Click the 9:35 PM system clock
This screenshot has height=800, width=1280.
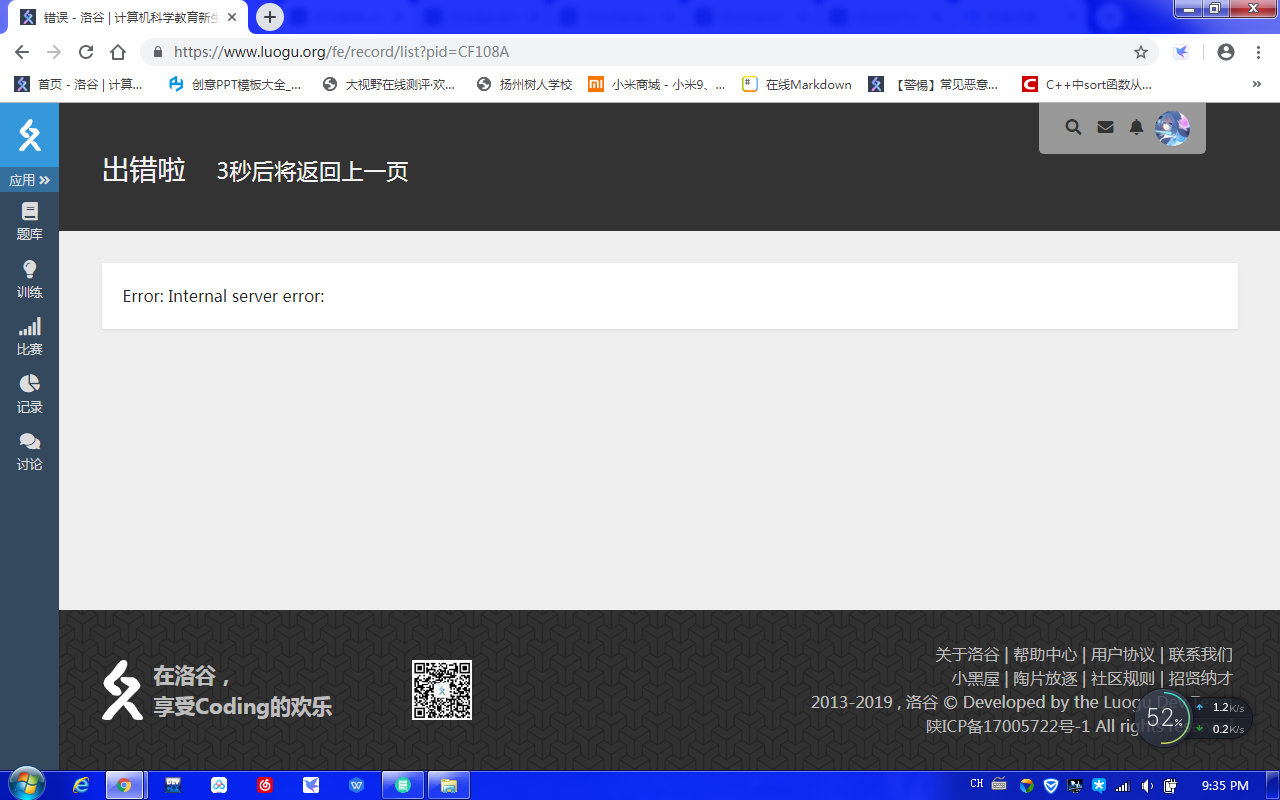click(1225, 786)
